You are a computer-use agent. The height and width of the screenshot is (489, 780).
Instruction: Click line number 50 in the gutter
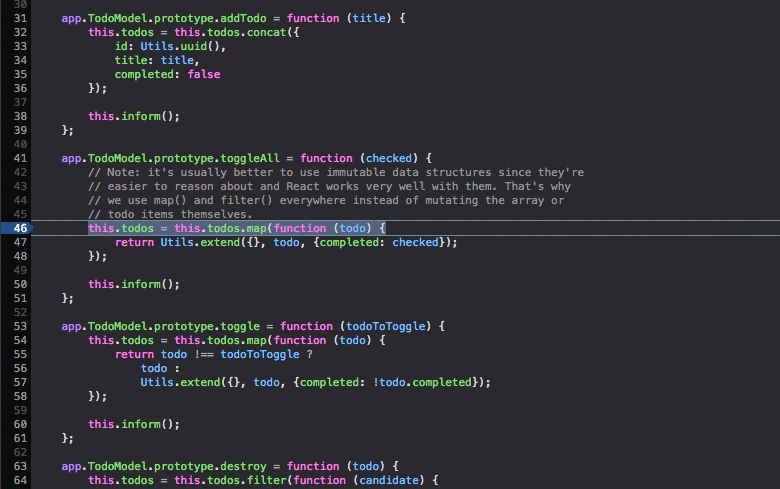20,284
